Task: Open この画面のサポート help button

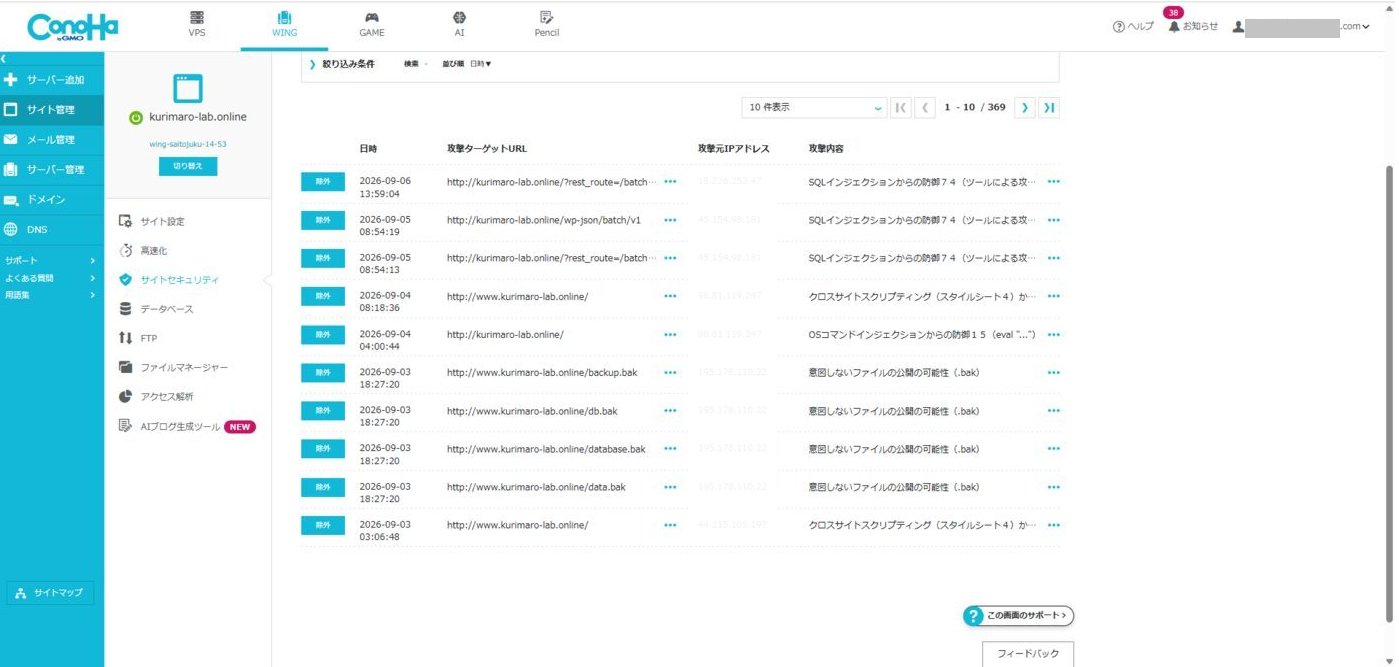Action: 1018,616
